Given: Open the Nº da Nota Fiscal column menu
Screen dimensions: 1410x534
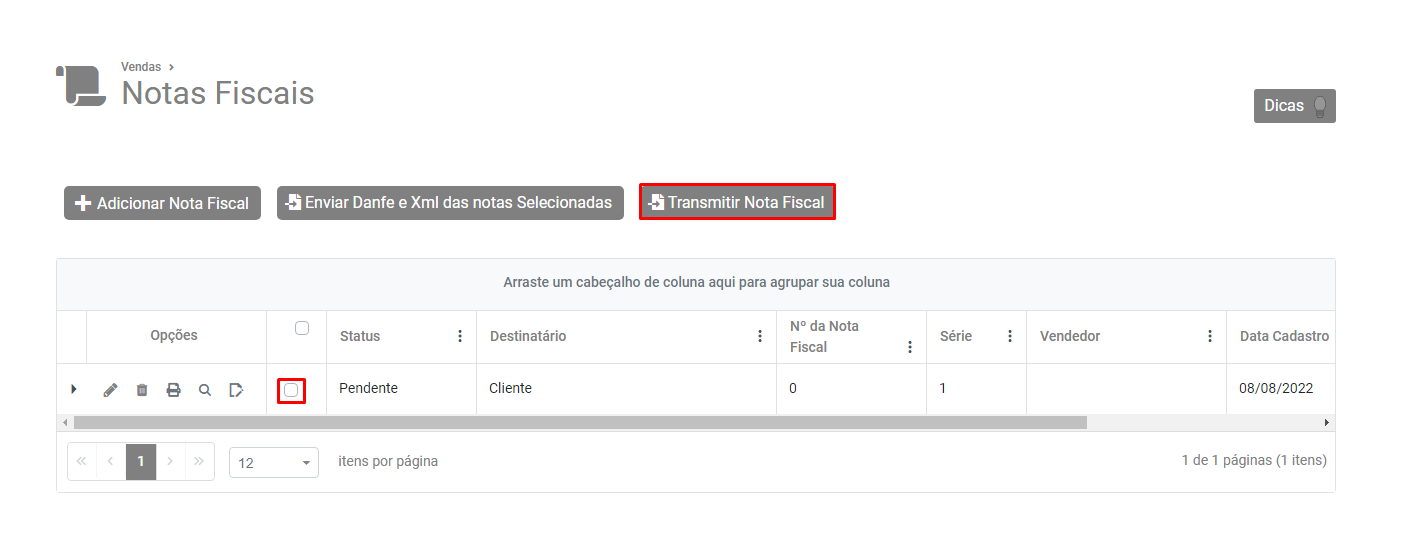Looking at the screenshot, I should coord(910,348).
